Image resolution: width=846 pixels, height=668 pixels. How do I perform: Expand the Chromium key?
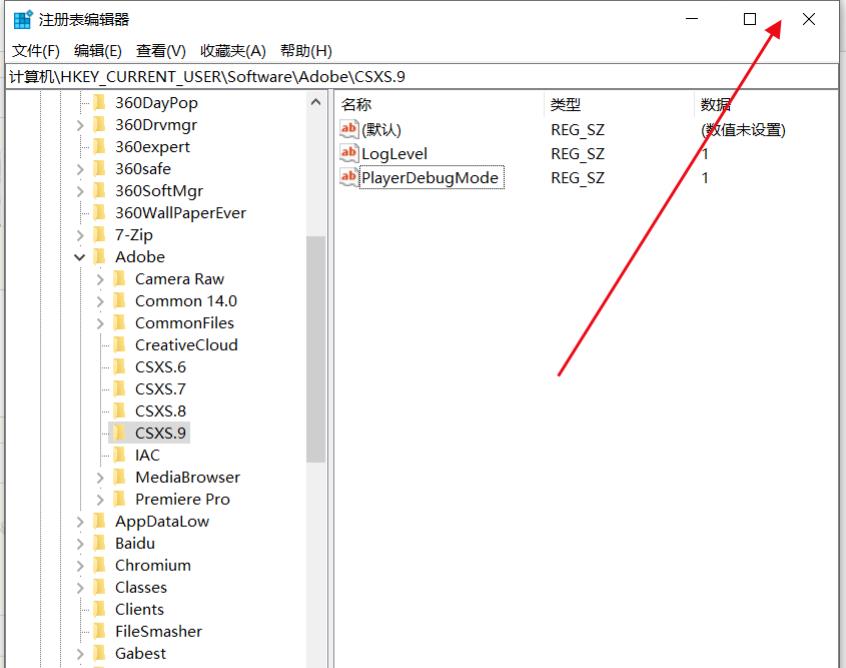tap(80, 566)
